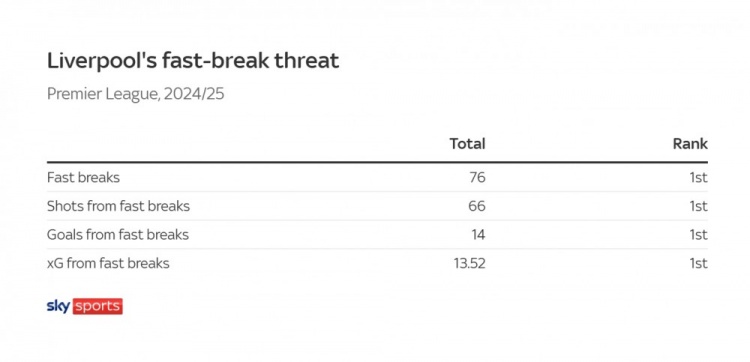Image resolution: width=750 pixels, height=362 pixels.
Task: Click the 66 total value
Action: (477, 206)
